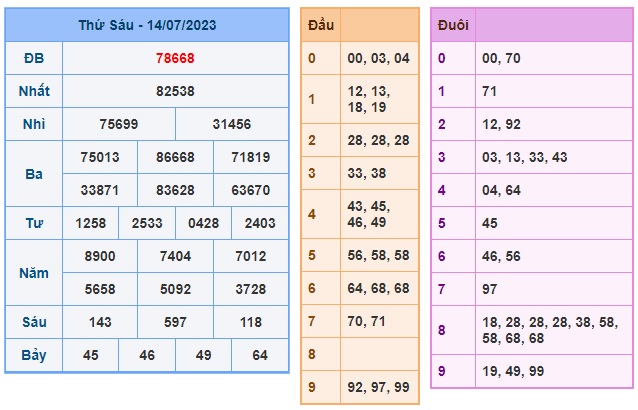Select the Tư prize number 0428
Image resolution: width=638 pixels, height=410 pixels.
(203, 223)
